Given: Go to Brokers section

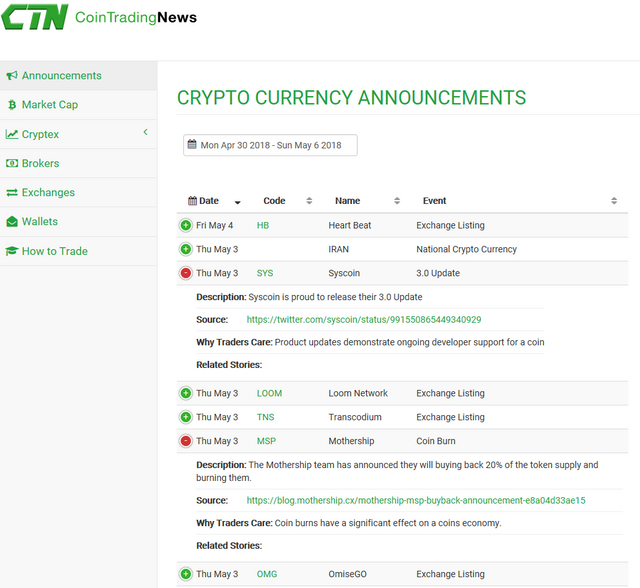Looking at the screenshot, I should (x=78, y=163).
